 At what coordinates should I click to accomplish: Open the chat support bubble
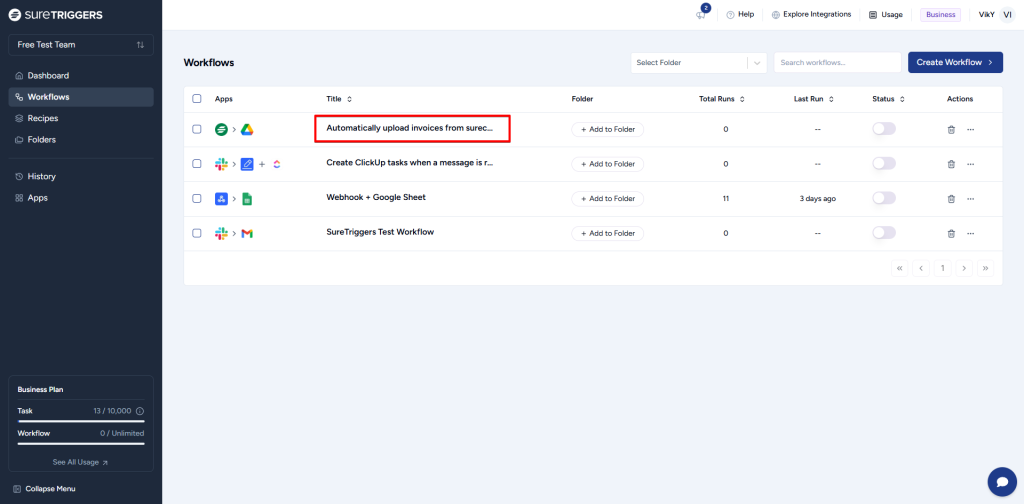(1001, 481)
